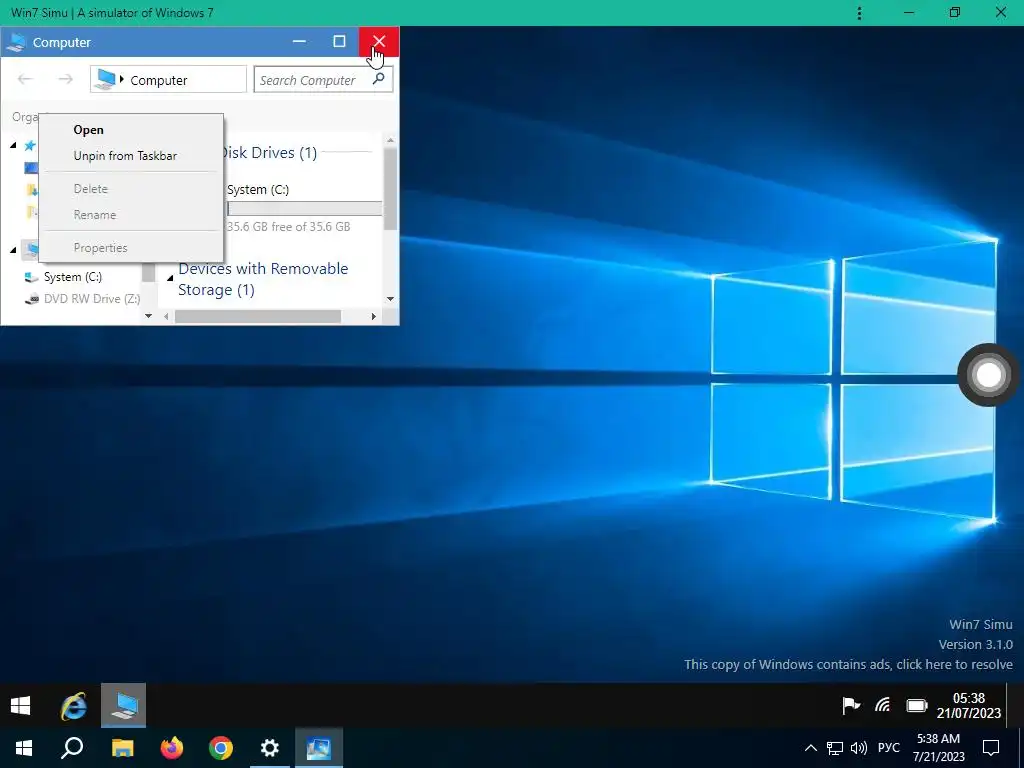Screen dimensions: 1024x768
Task: Click the 5:38 AM system clock
Action: click(938, 748)
